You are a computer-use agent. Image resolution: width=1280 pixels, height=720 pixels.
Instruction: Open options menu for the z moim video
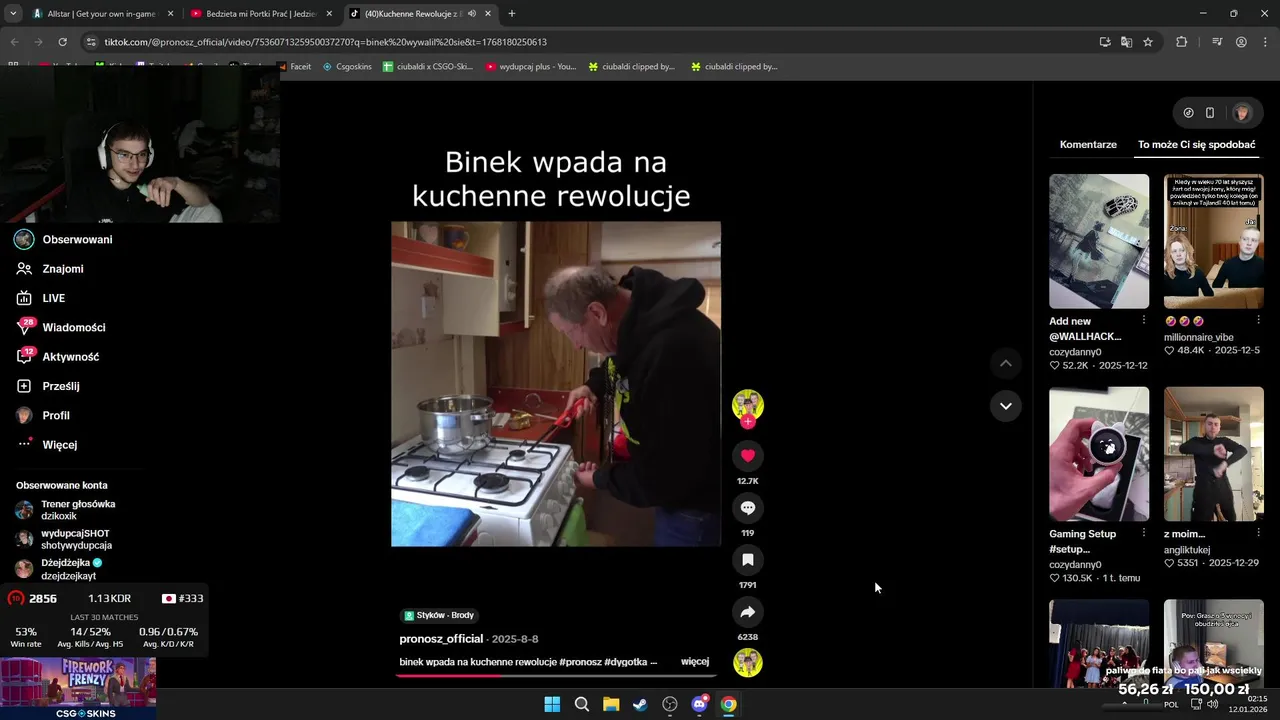[x=1258, y=533]
